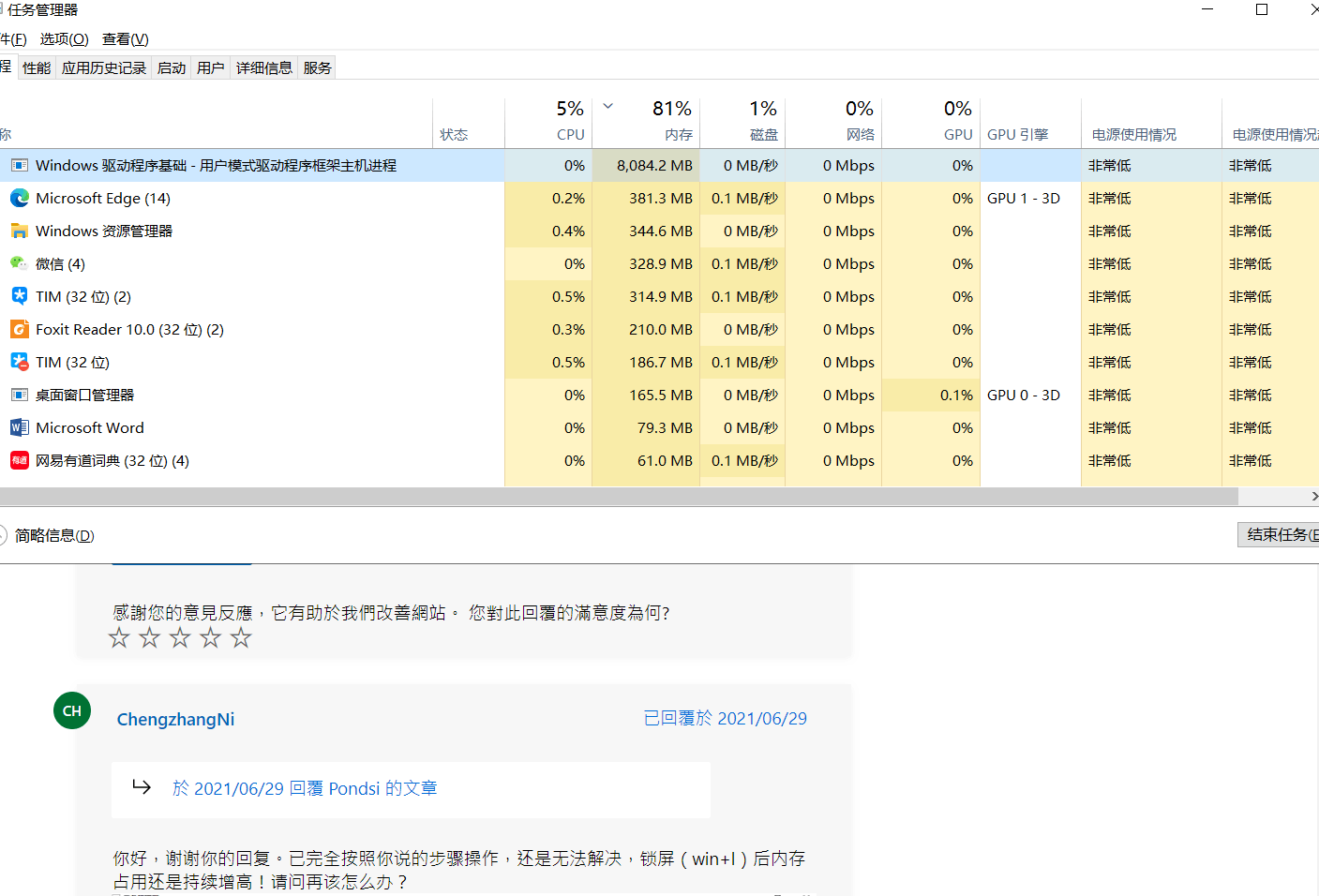Click the GPU 0 - 3D cell

point(1024,396)
